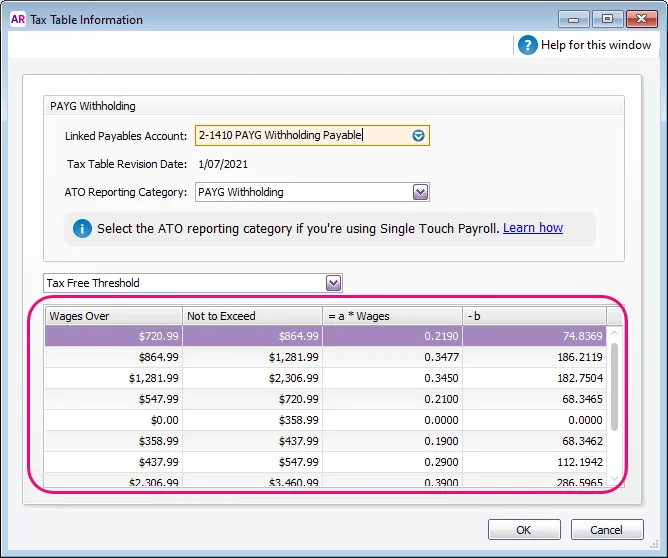Image resolution: width=668 pixels, height=558 pixels.
Task: Click the OK button
Action: click(x=524, y=529)
